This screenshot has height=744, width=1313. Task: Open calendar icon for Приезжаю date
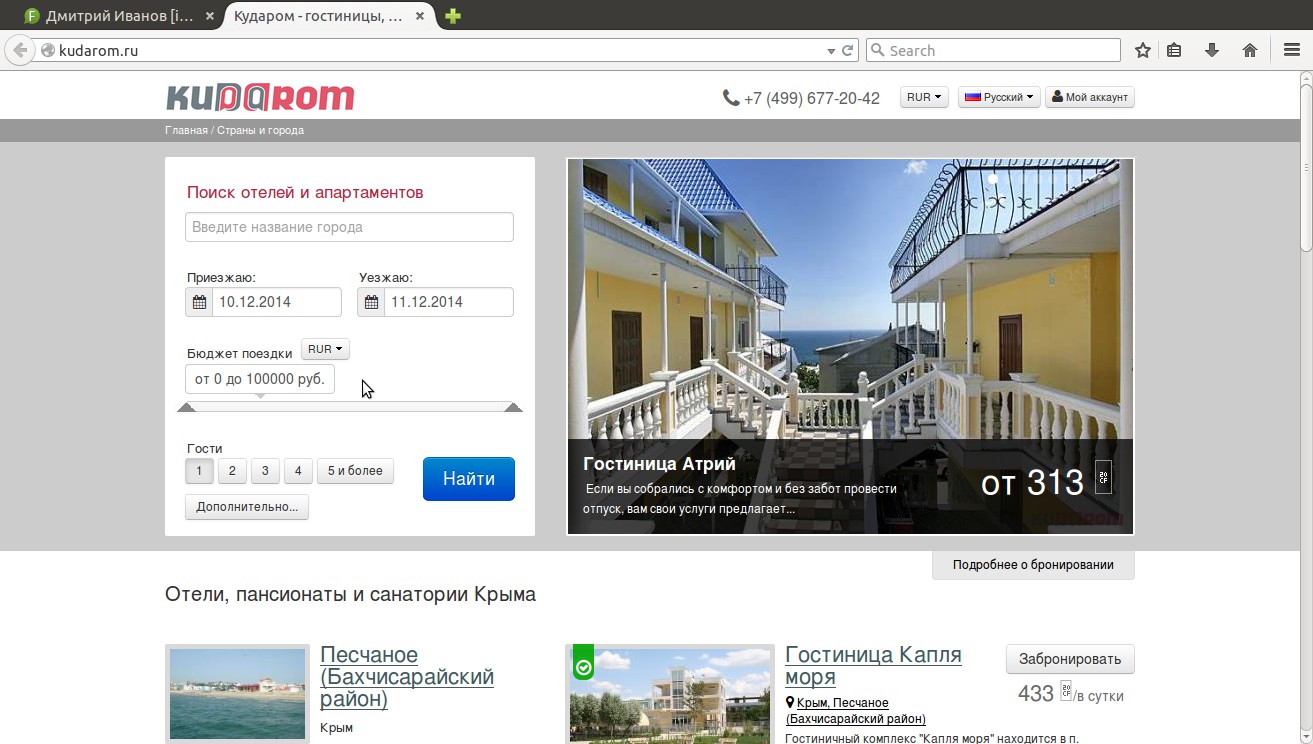coord(199,302)
